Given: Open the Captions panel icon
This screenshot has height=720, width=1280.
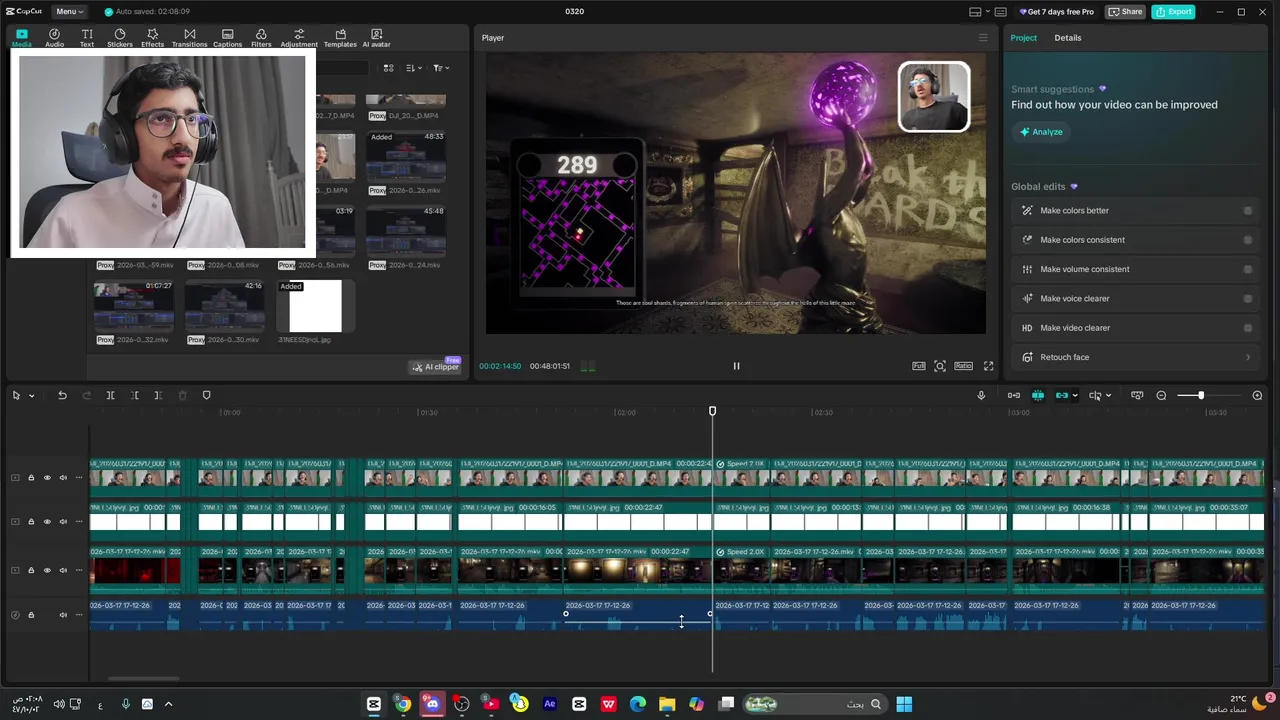Looking at the screenshot, I should click(x=227, y=38).
